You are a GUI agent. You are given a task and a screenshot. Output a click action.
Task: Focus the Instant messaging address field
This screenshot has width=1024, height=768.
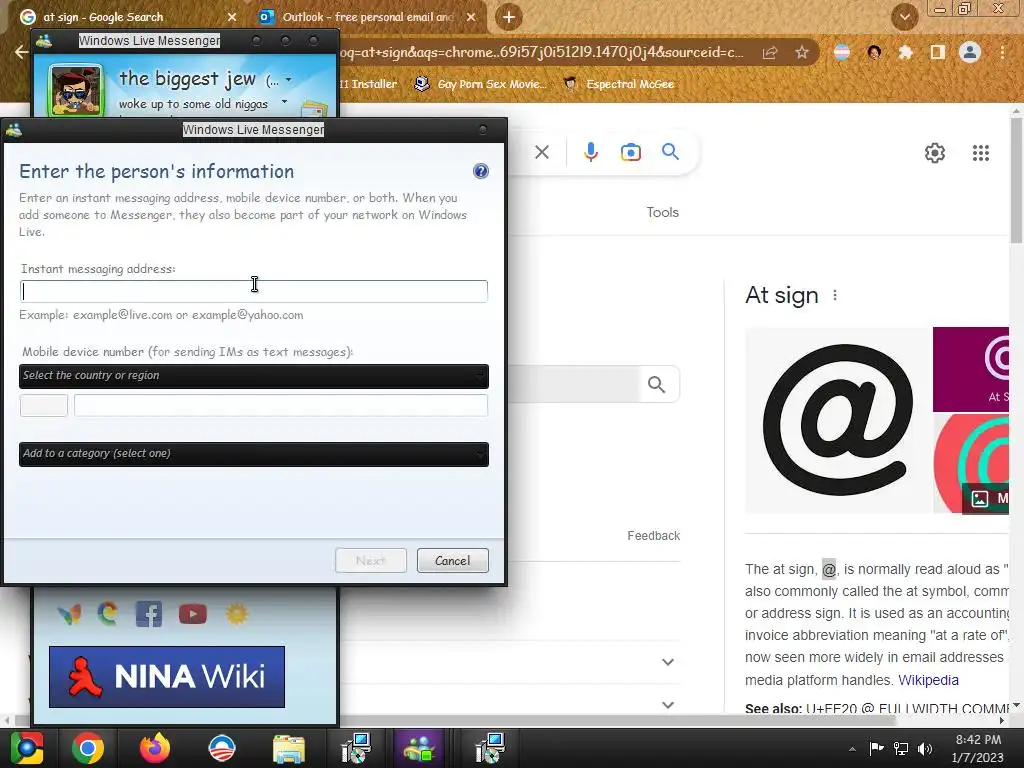pos(254,291)
